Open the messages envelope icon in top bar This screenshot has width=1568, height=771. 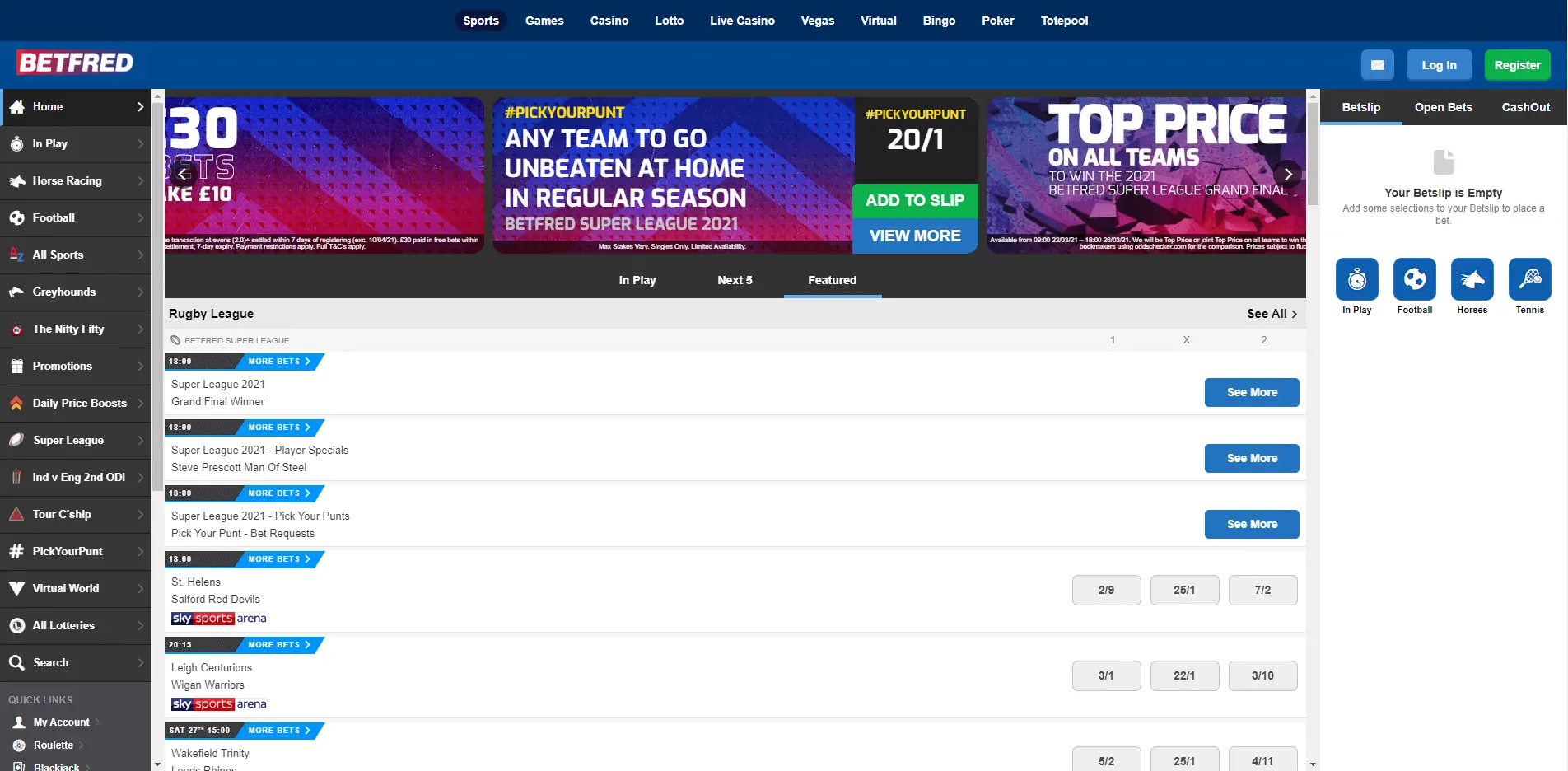pos(1377,64)
